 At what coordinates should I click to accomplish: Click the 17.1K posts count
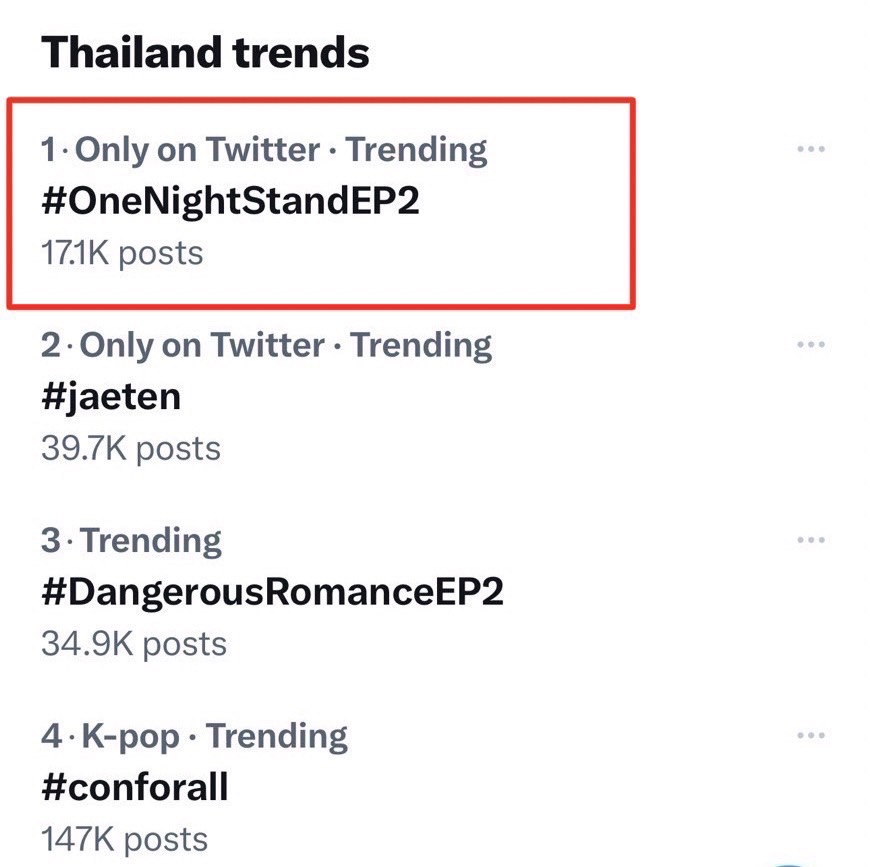pos(122,252)
